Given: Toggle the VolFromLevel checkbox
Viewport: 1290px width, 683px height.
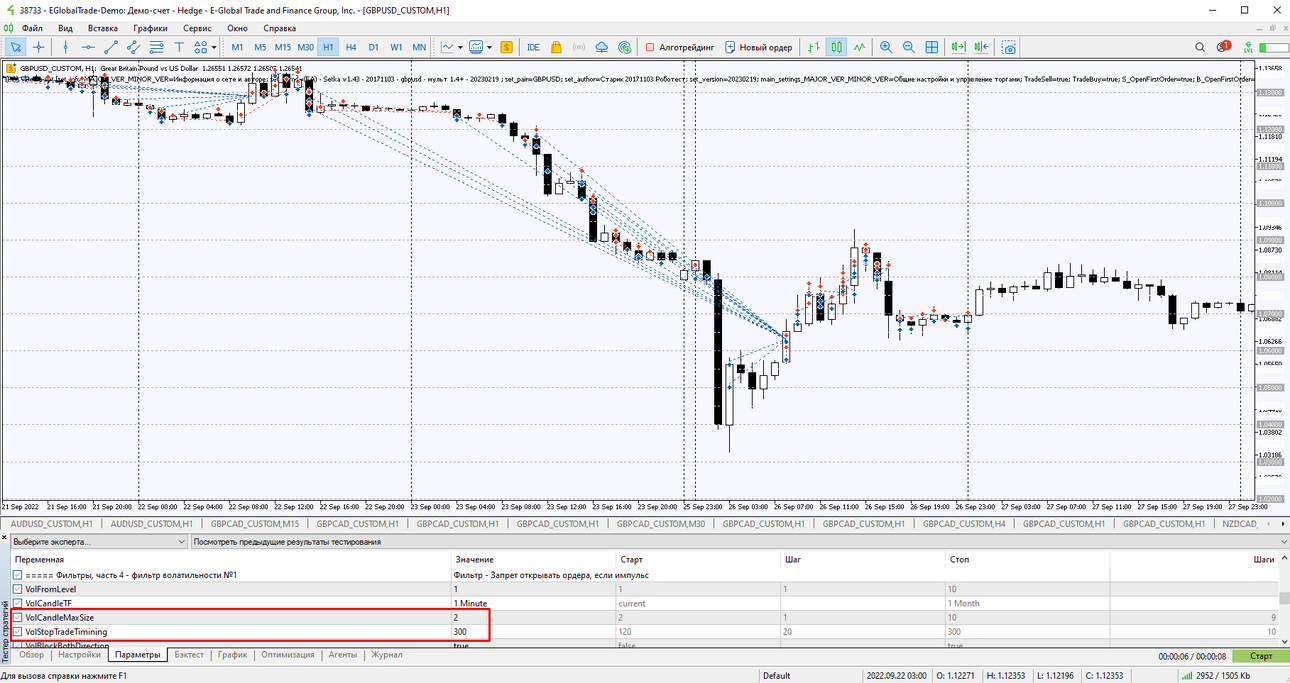Looking at the screenshot, I should pos(18,589).
